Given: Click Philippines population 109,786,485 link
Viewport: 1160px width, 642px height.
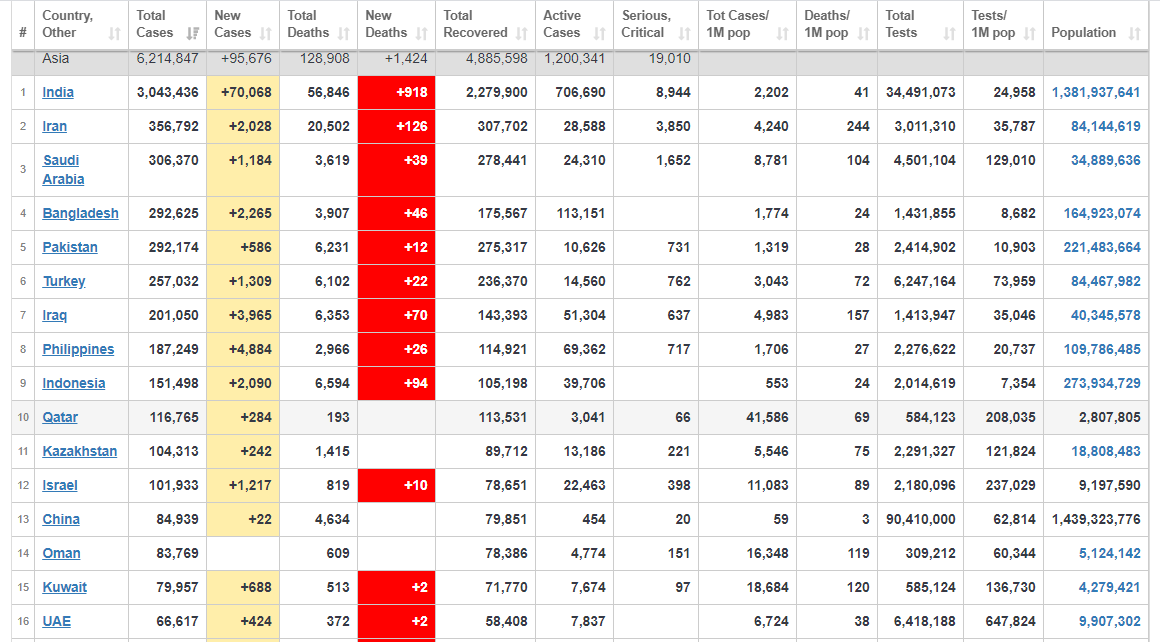Looking at the screenshot, I should 1102,350.
